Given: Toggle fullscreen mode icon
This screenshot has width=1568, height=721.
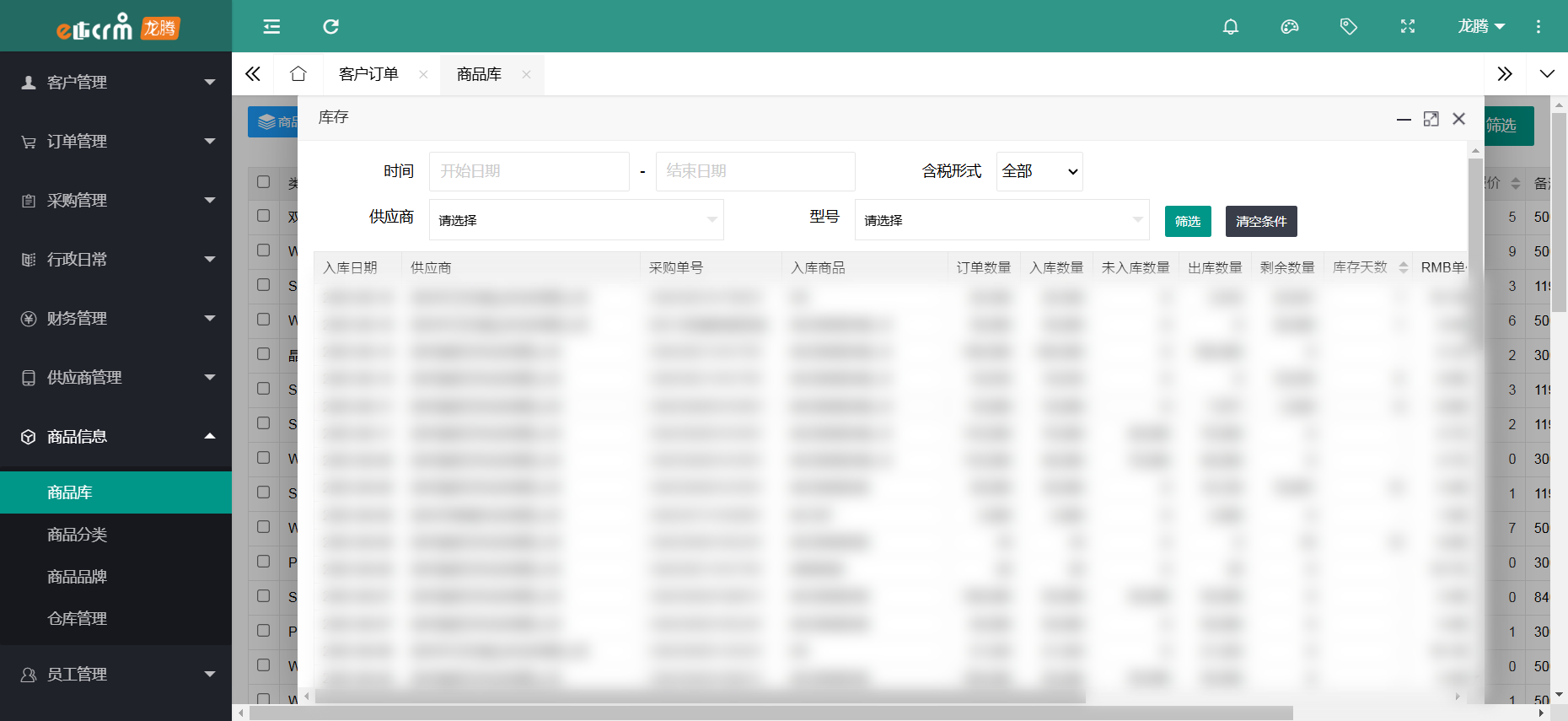Looking at the screenshot, I should click(1407, 27).
